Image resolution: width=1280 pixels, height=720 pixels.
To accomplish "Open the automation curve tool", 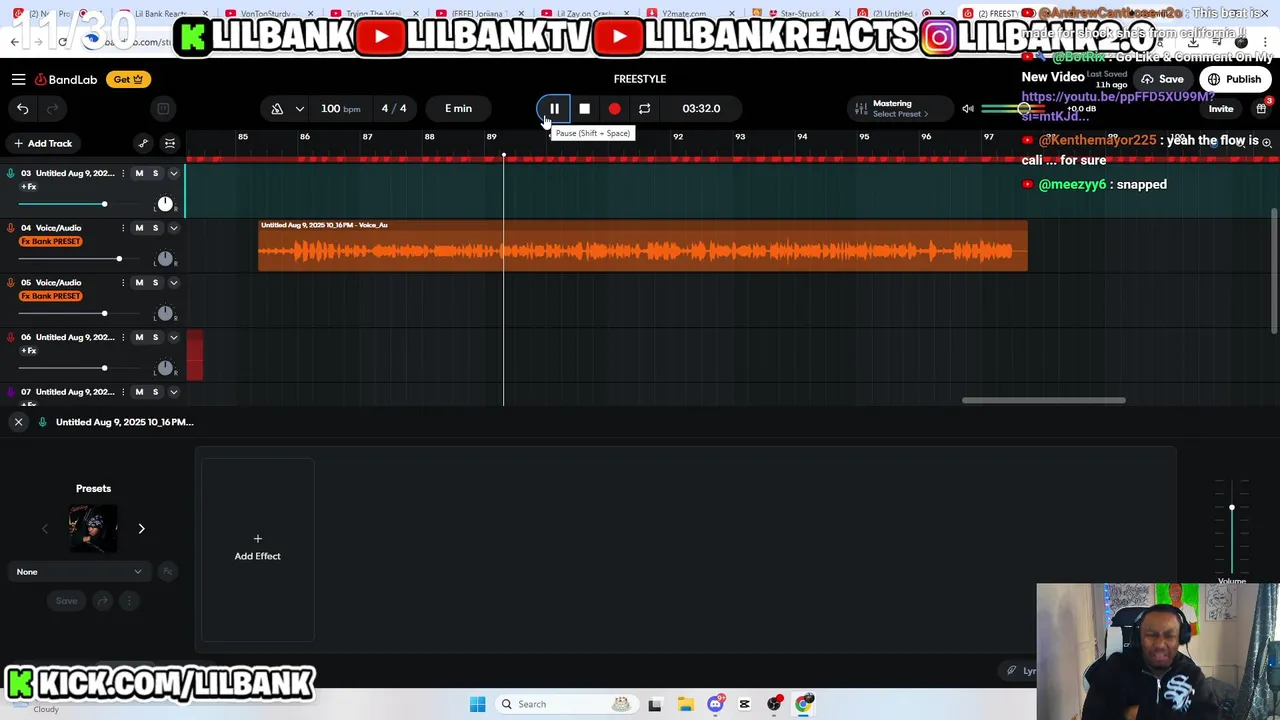I will coord(143,143).
